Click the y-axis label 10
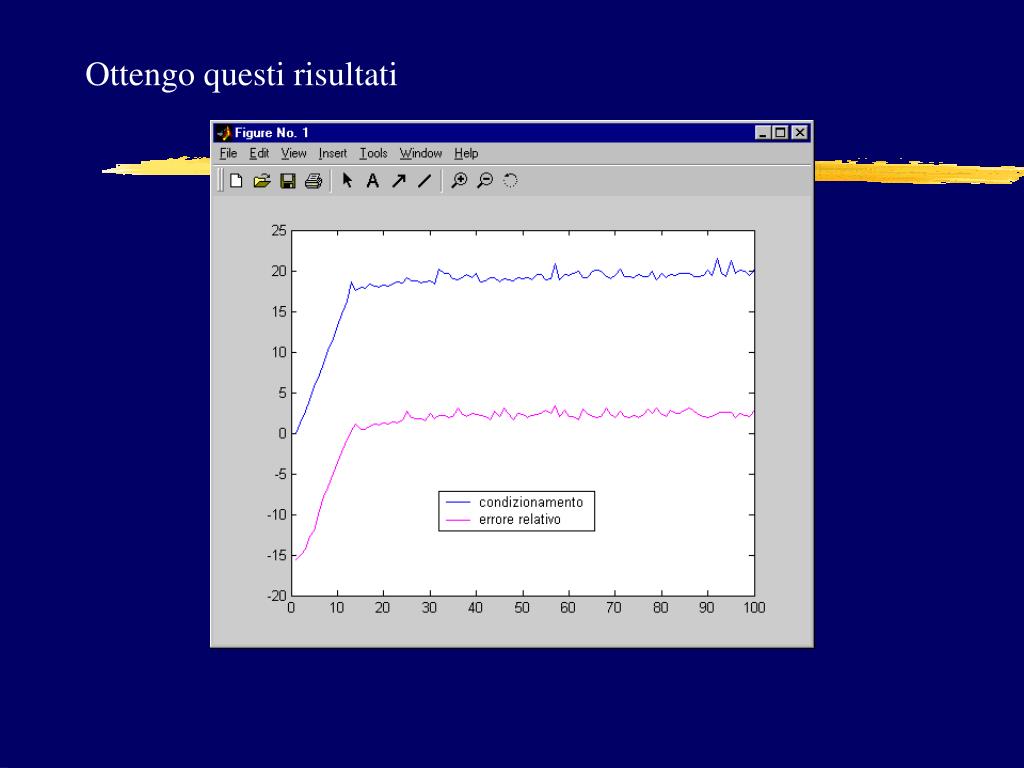Image resolution: width=1024 pixels, height=768 pixels. [279, 352]
